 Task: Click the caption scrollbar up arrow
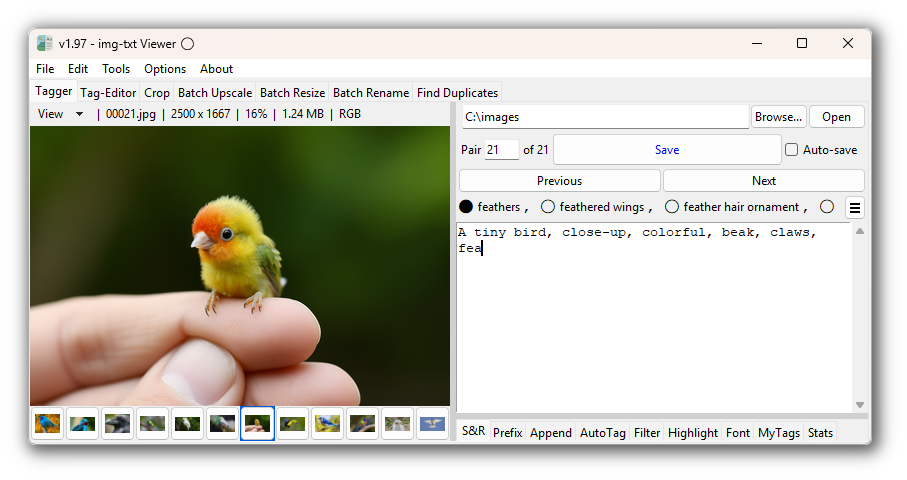[x=860, y=231]
